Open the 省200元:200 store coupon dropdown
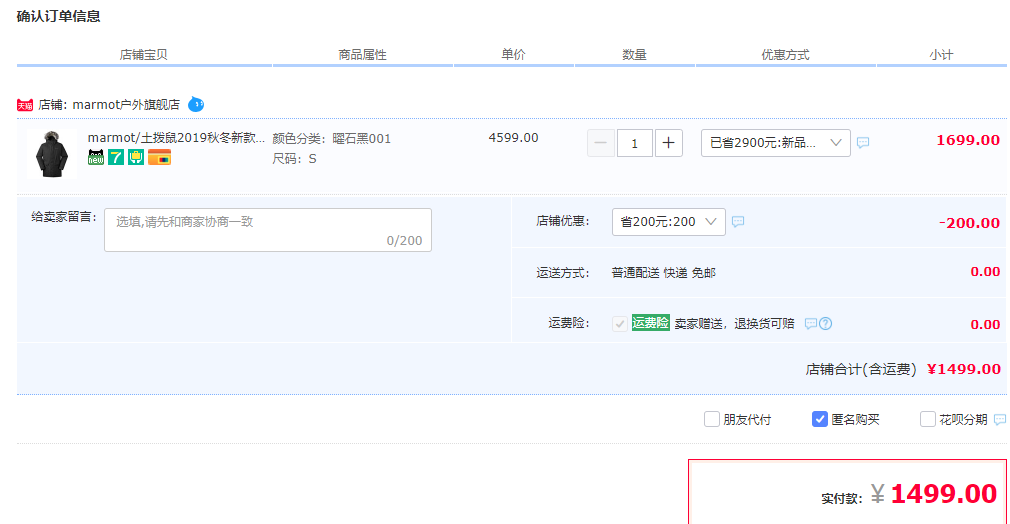 tap(669, 222)
